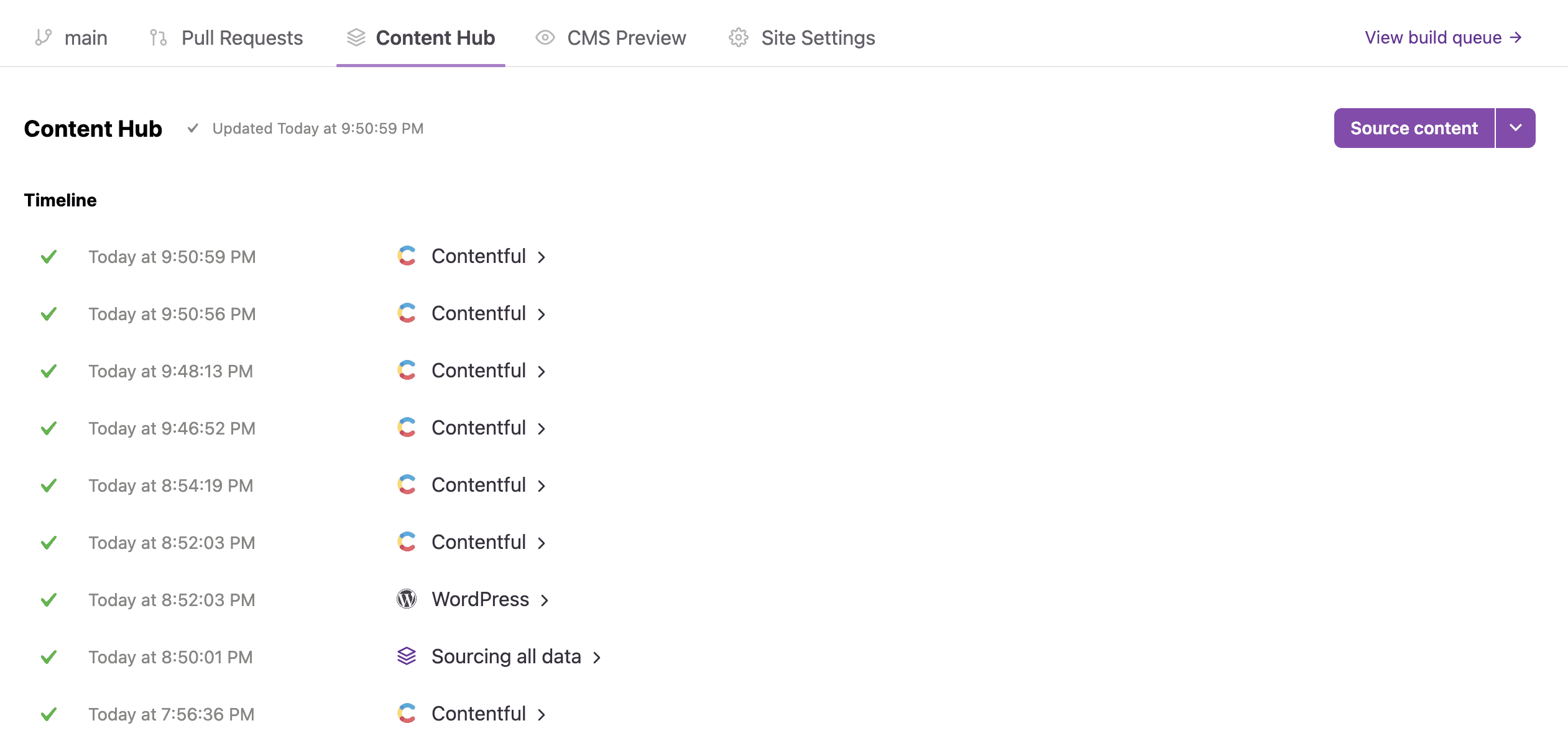Click the Contentful logo at 9:50:59 PM
Image resolution: width=1568 pixels, height=741 pixels.
click(407, 256)
